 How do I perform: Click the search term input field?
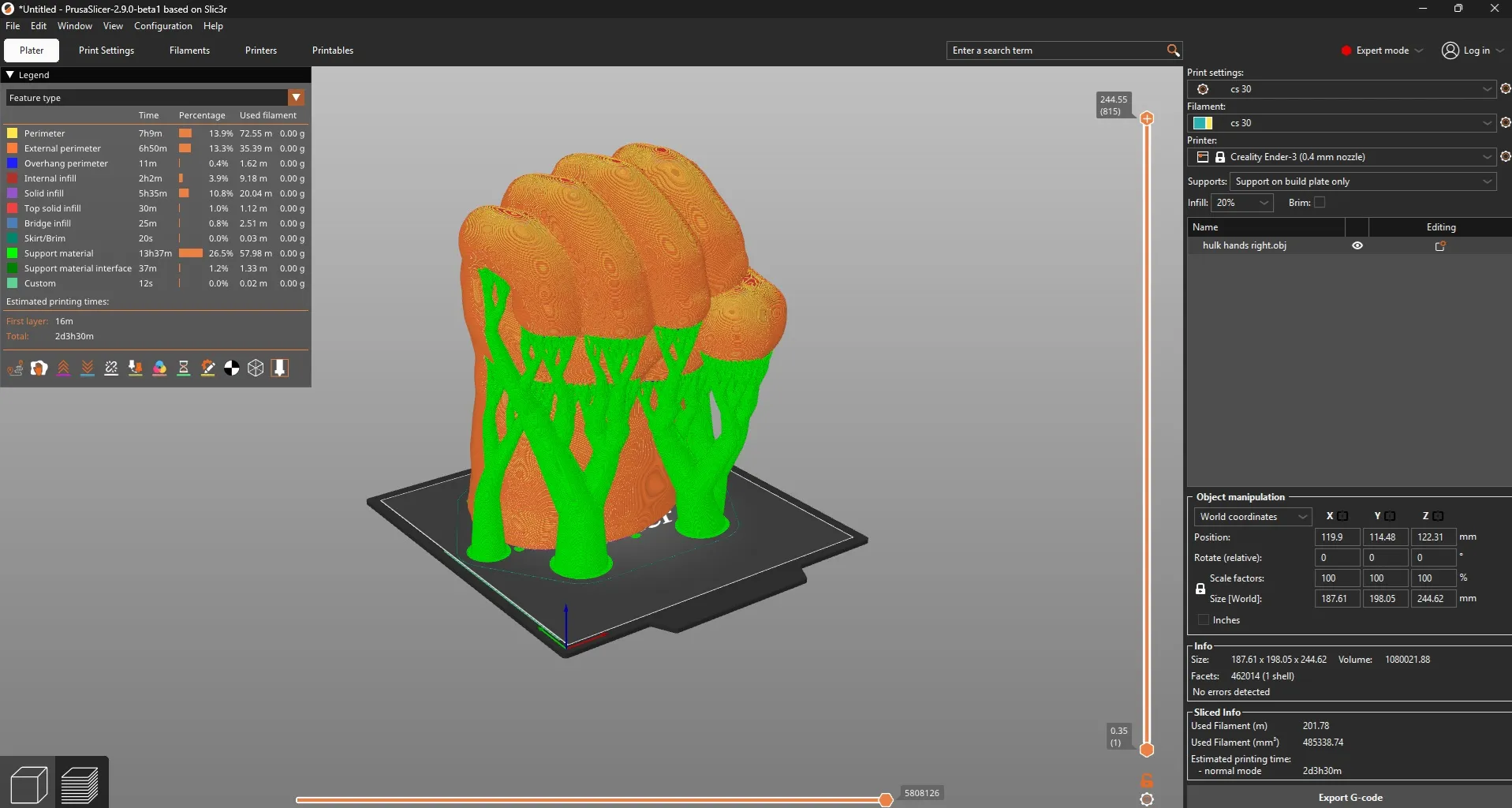[x=1057, y=50]
